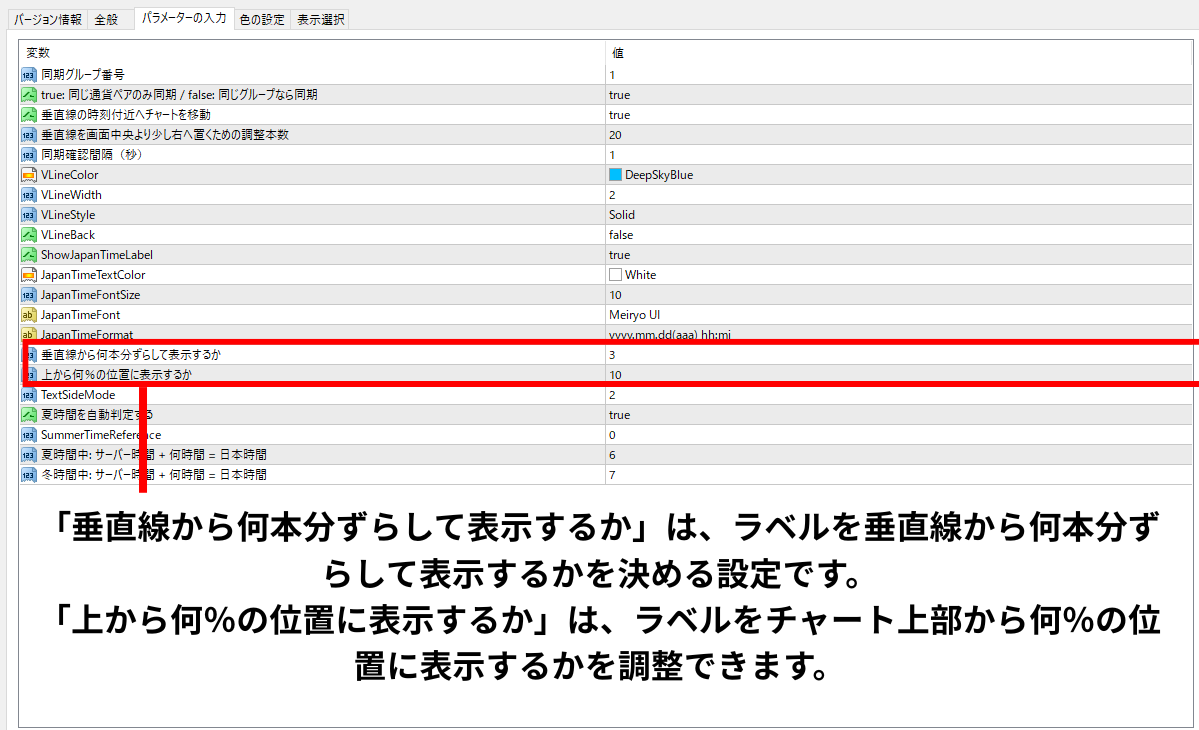Click the icon beside 同期グループ番号 row

pos(28,75)
